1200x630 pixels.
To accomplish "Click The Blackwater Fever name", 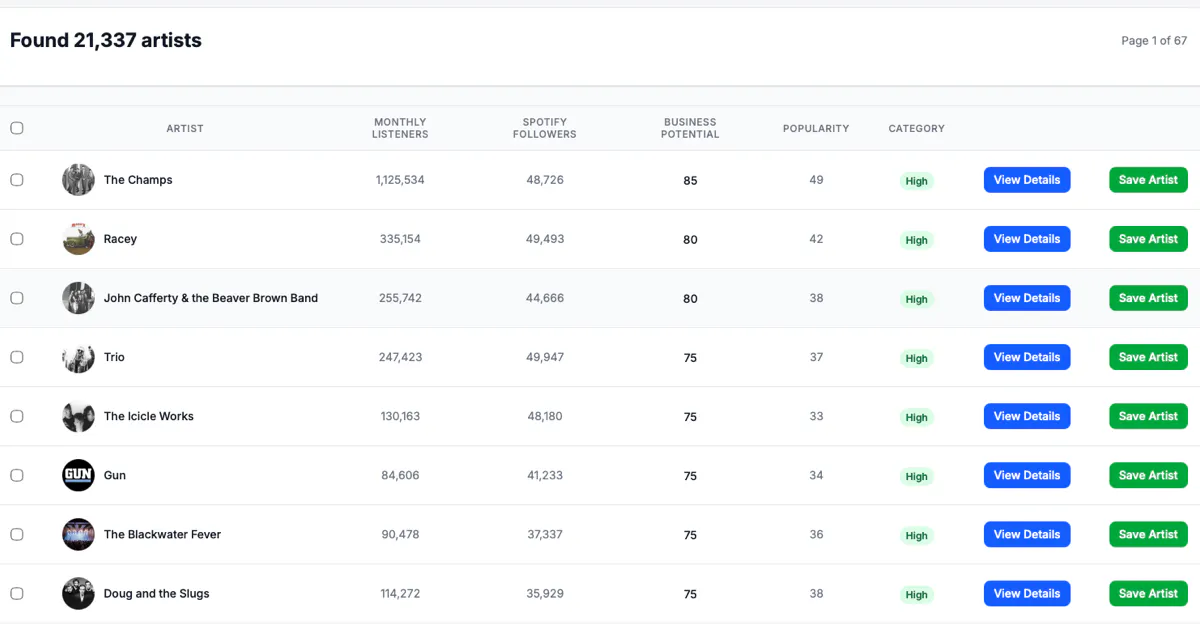I will coord(162,534).
